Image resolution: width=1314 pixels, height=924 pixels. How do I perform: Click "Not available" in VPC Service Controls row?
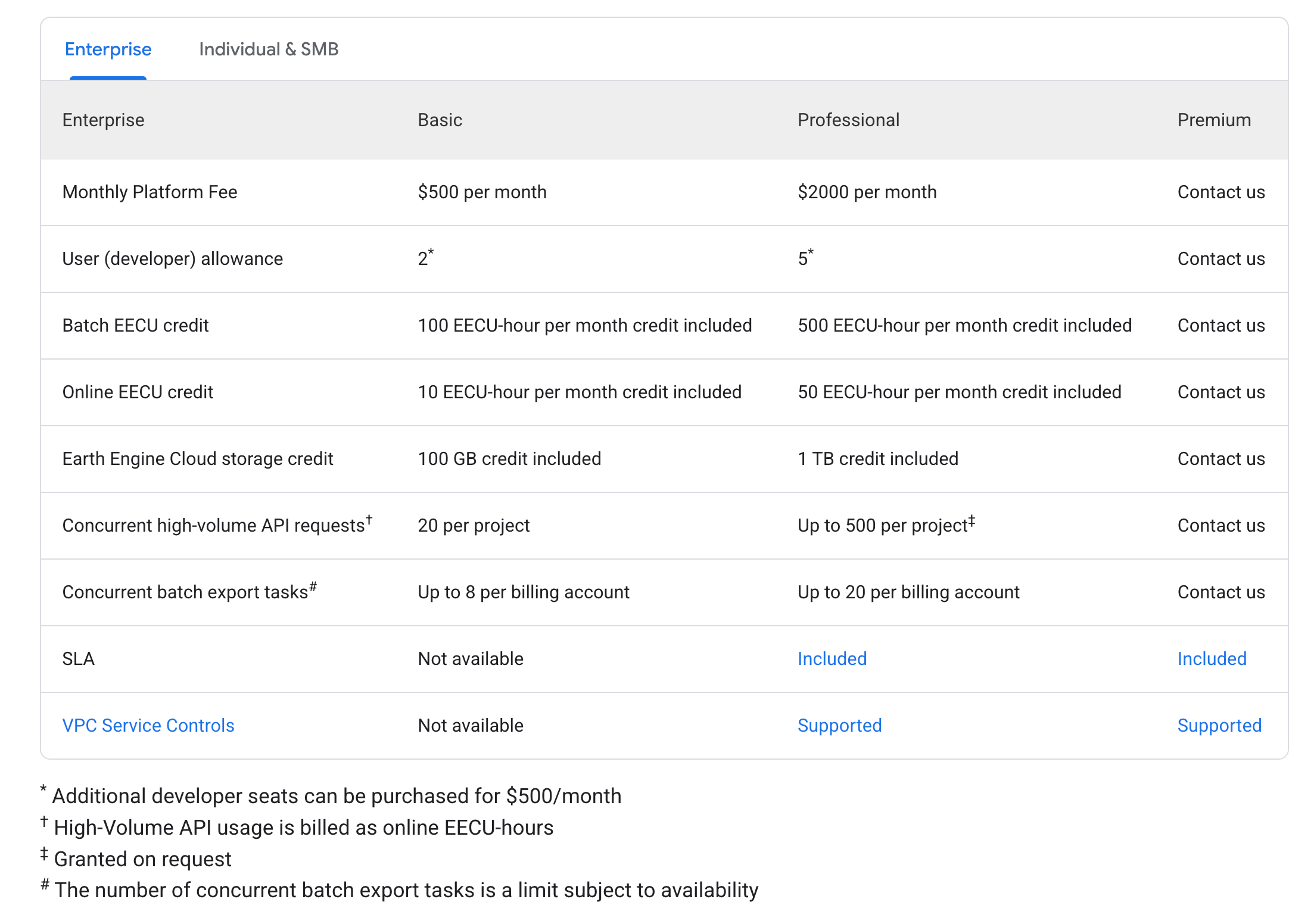471,725
